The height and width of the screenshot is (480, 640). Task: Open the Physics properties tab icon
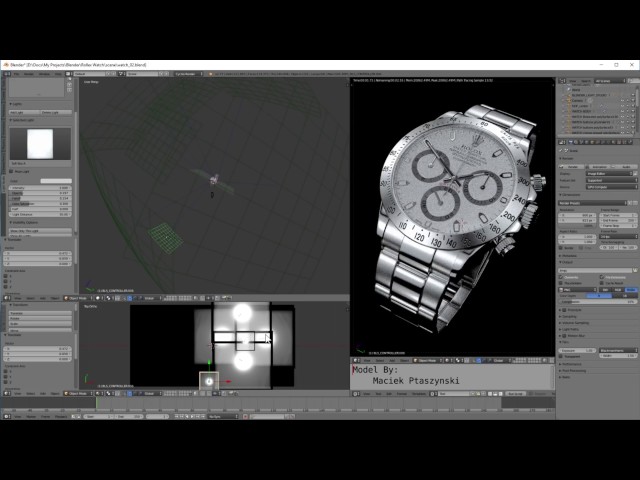point(630,142)
